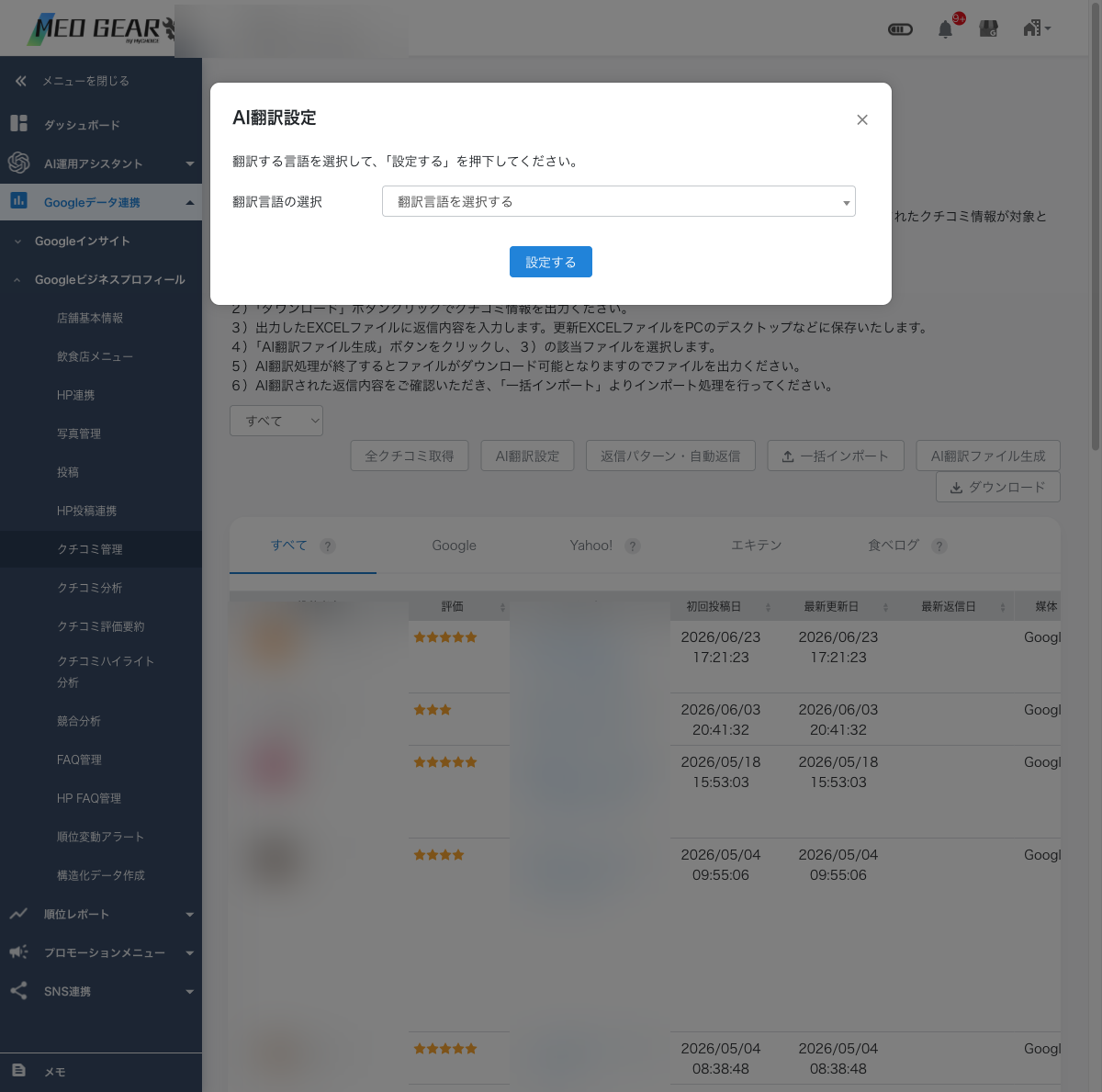Click the page vertical scrollbar

pos(1095,225)
